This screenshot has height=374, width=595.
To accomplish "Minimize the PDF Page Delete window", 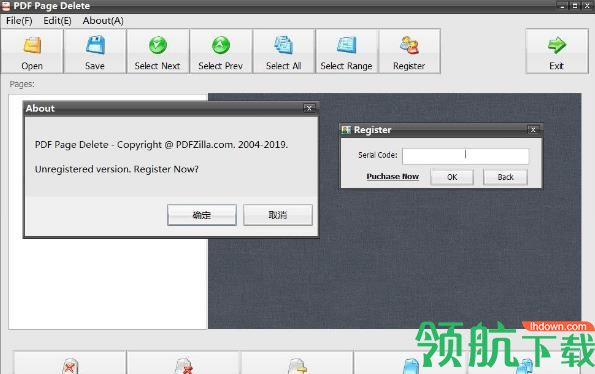I will pos(563,6).
